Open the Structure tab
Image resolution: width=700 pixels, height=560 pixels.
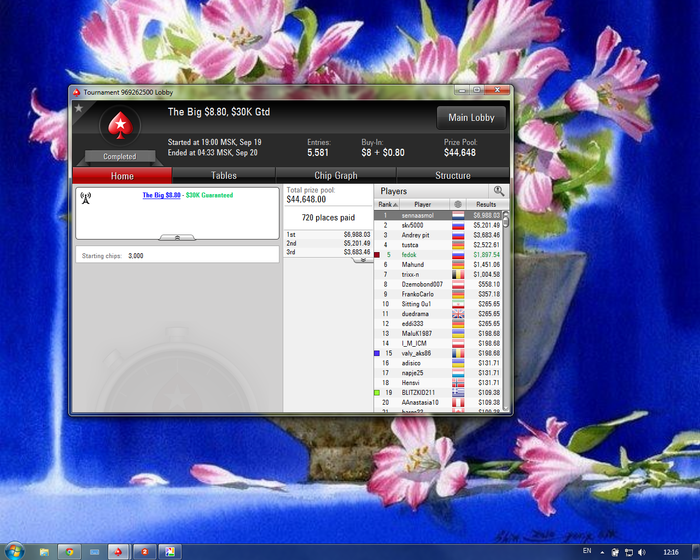pyautogui.click(x=453, y=176)
